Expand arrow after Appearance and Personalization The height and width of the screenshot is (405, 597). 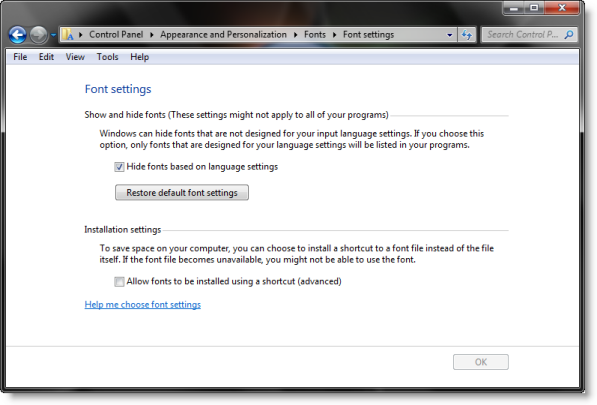click(295, 35)
